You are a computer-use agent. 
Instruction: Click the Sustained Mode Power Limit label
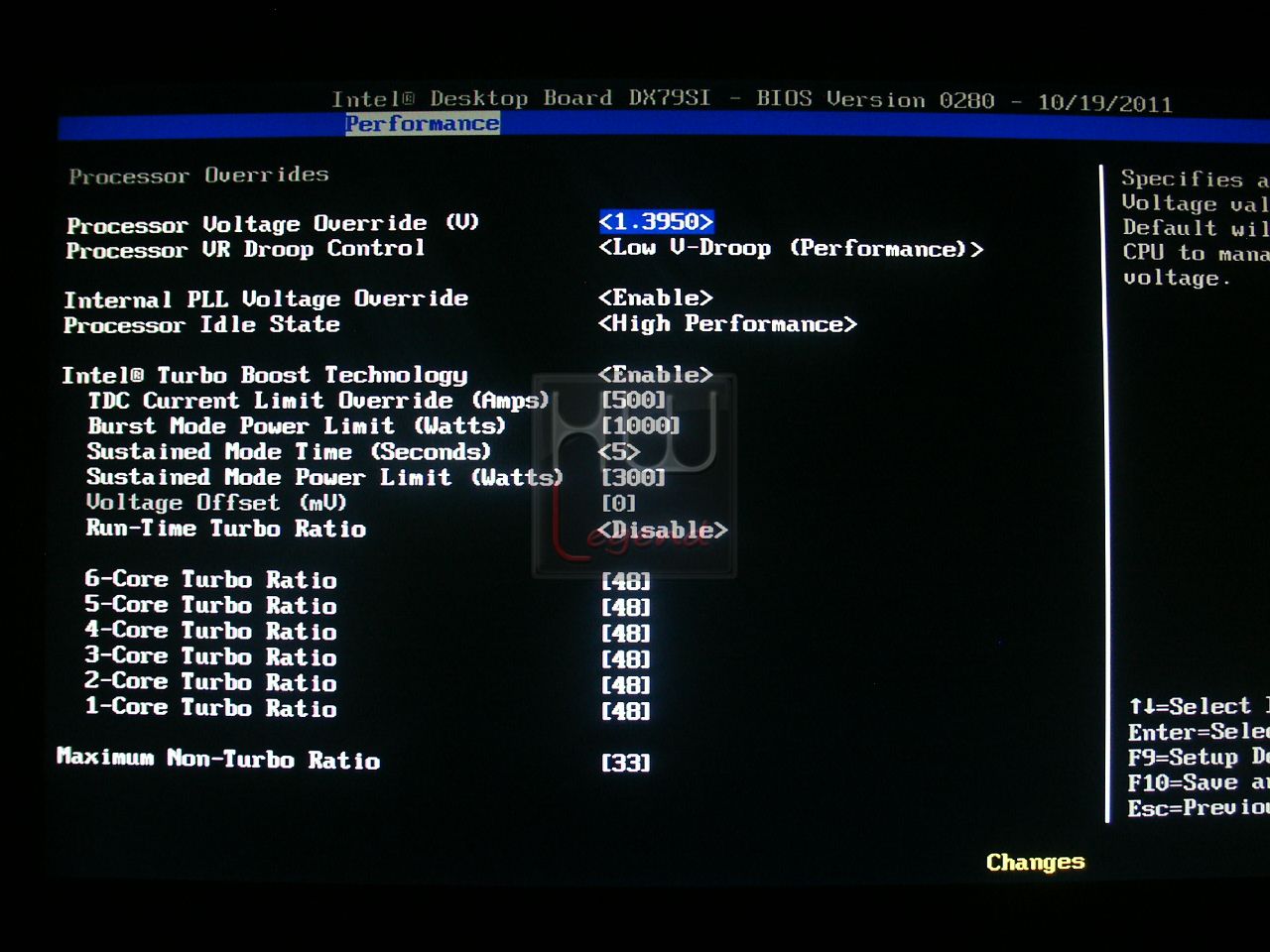tap(324, 478)
